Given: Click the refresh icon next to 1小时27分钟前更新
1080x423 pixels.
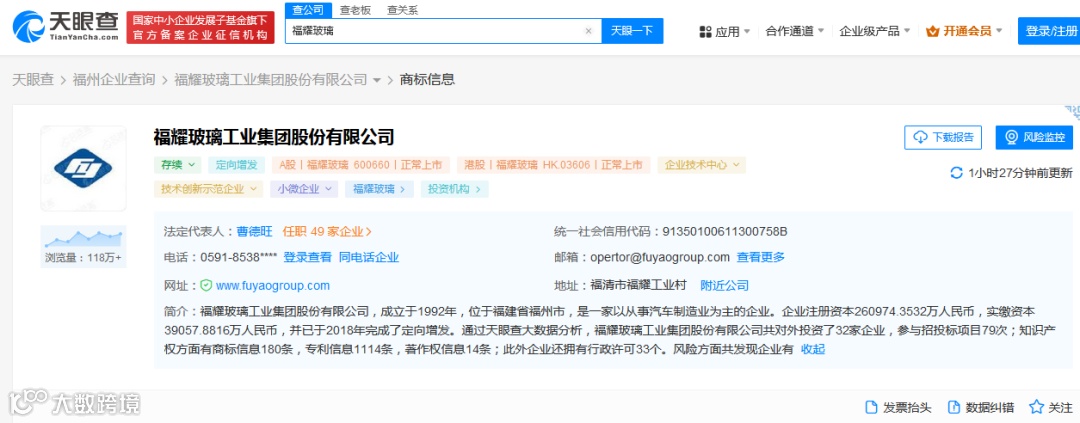Looking at the screenshot, I should [x=956, y=173].
